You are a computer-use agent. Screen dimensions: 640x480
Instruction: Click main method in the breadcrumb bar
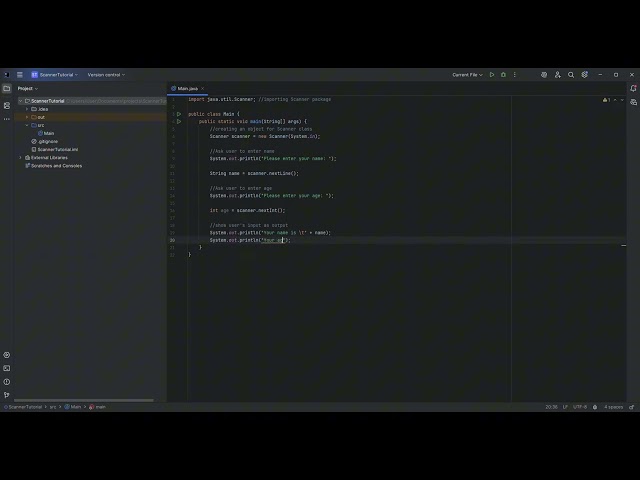(98, 407)
